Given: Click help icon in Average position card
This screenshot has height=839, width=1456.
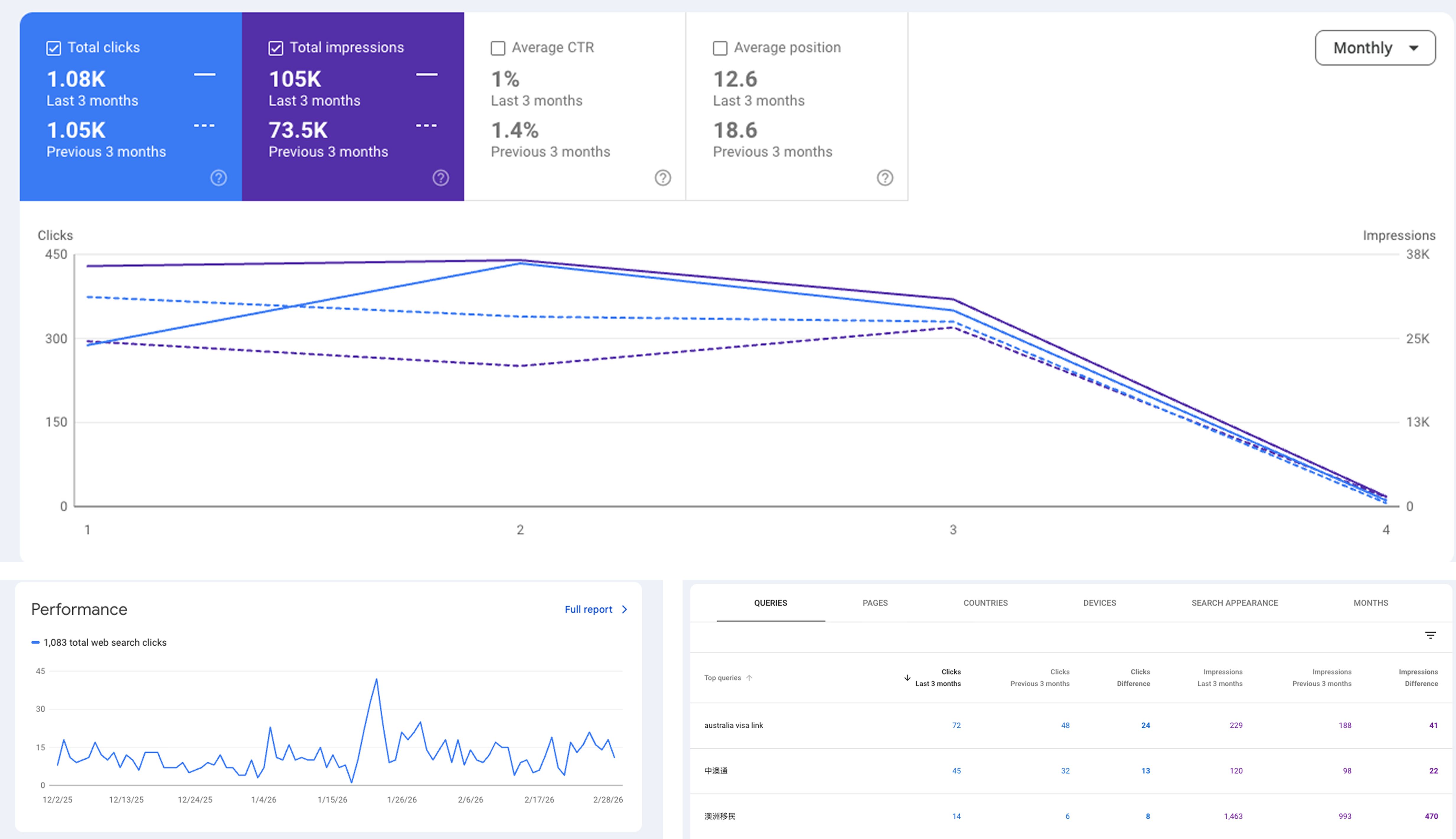Looking at the screenshot, I should pyautogui.click(x=885, y=177).
